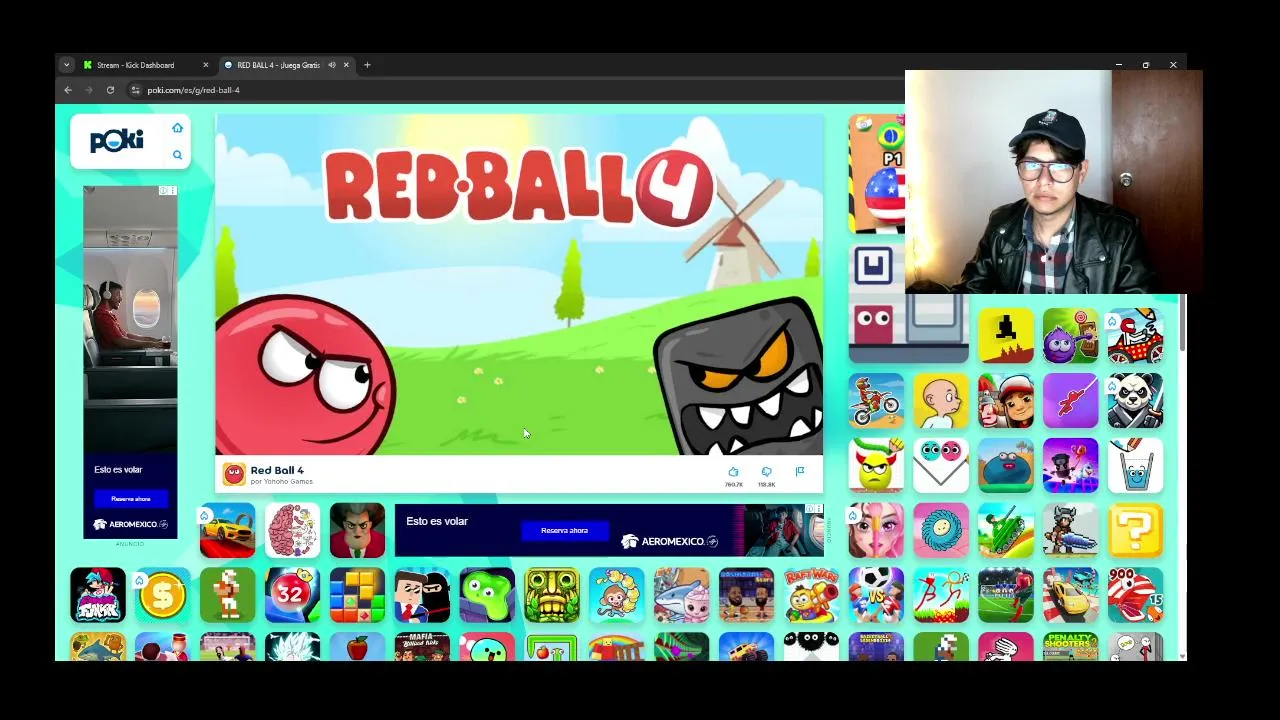The width and height of the screenshot is (1280, 720).
Task: Open the panda ninja game tile
Action: pos(1135,400)
